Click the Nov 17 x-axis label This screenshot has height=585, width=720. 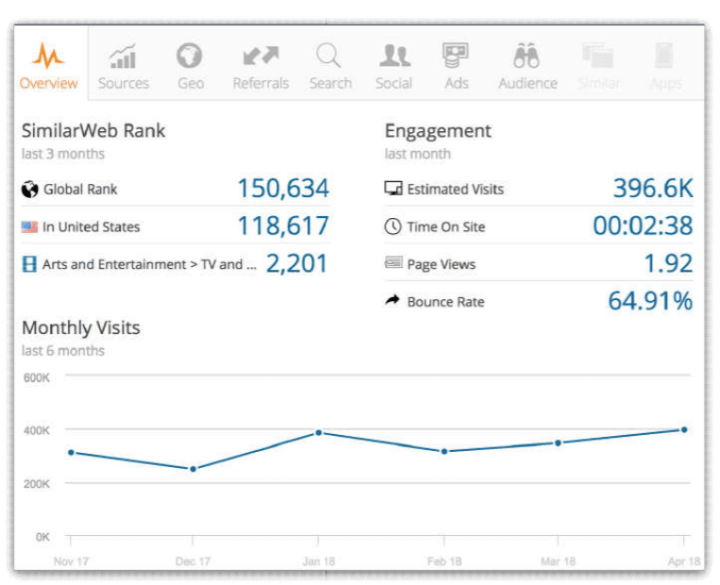[71, 562]
